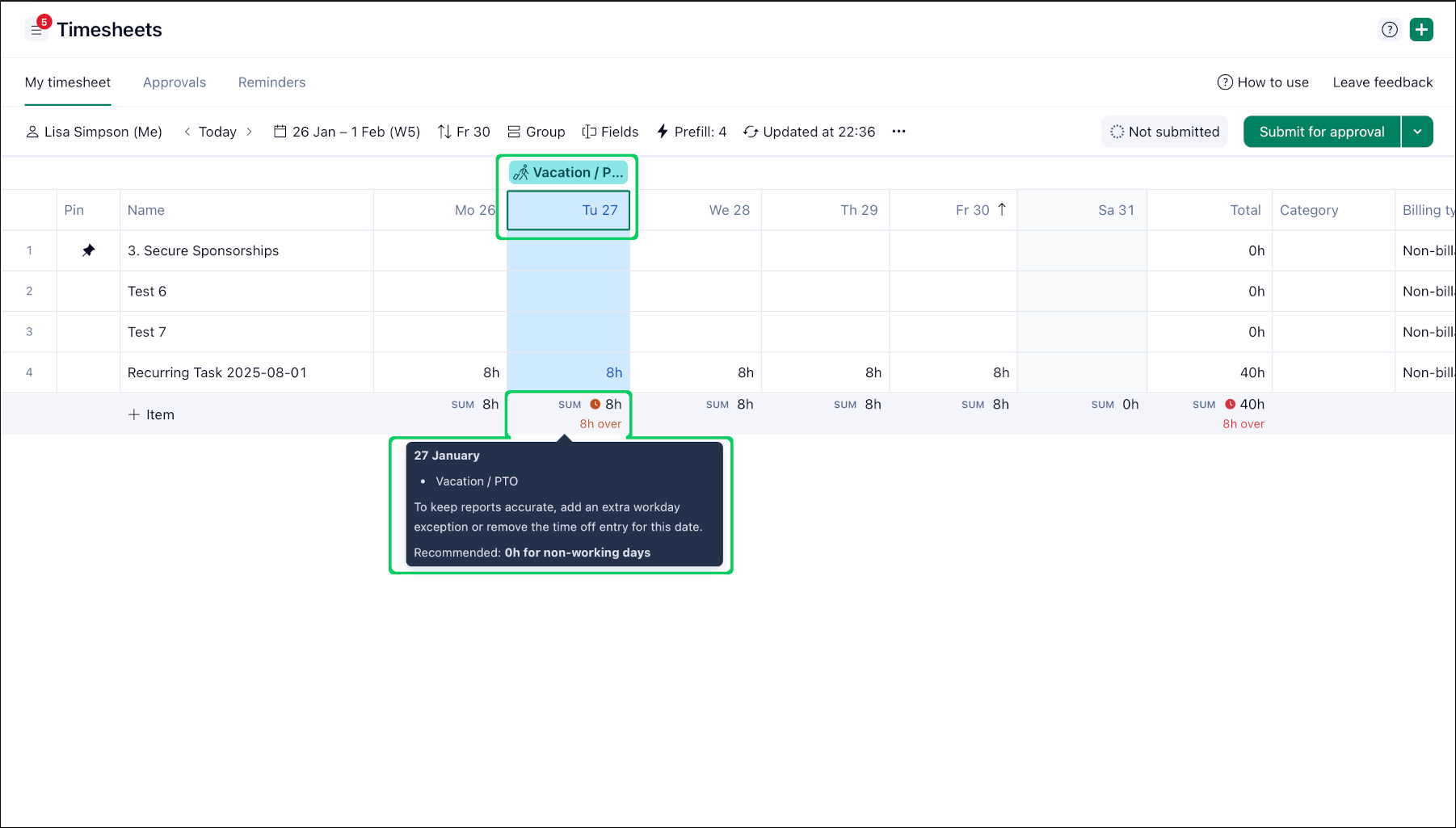Open the Lisa Simpson (Me) user selector

tap(95, 132)
